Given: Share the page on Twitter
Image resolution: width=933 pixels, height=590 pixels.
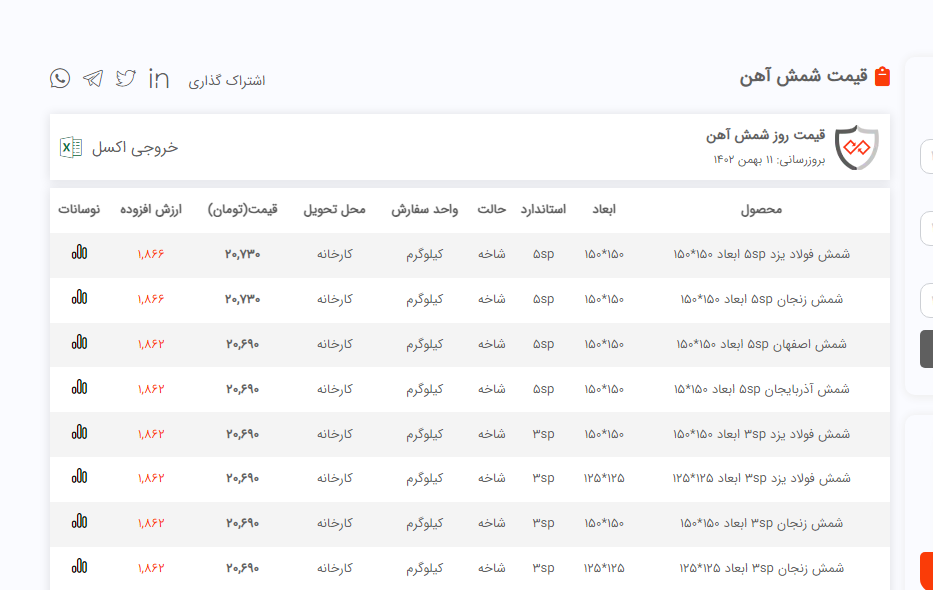Looking at the screenshot, I should [125, 78].
